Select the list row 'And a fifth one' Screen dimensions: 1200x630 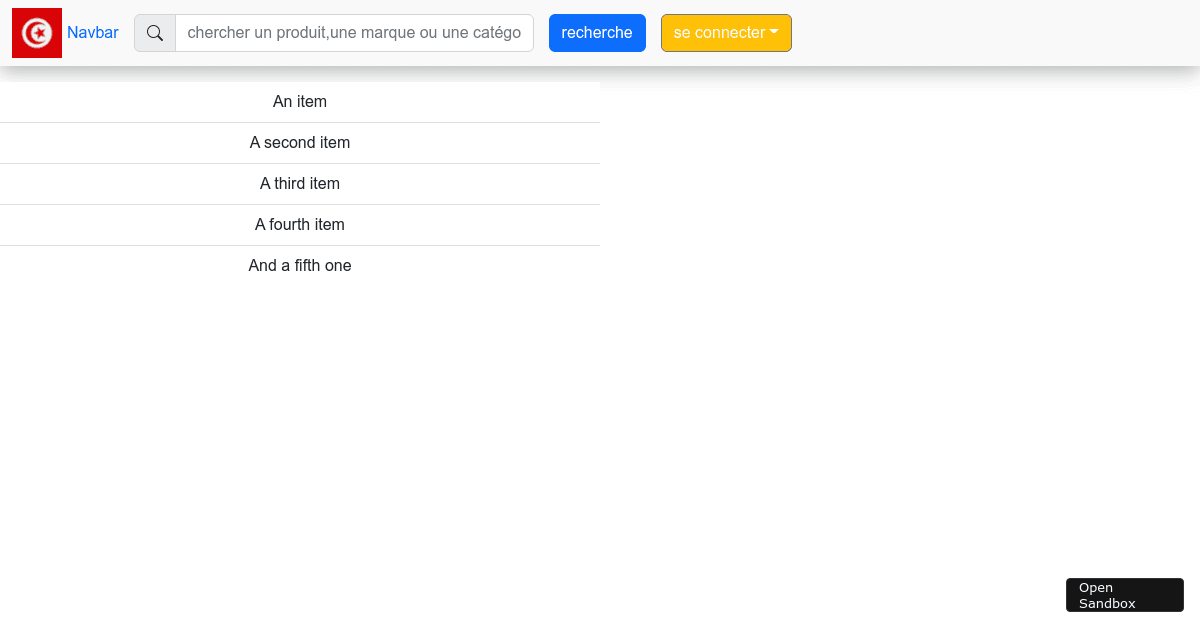tap(300, 266)
